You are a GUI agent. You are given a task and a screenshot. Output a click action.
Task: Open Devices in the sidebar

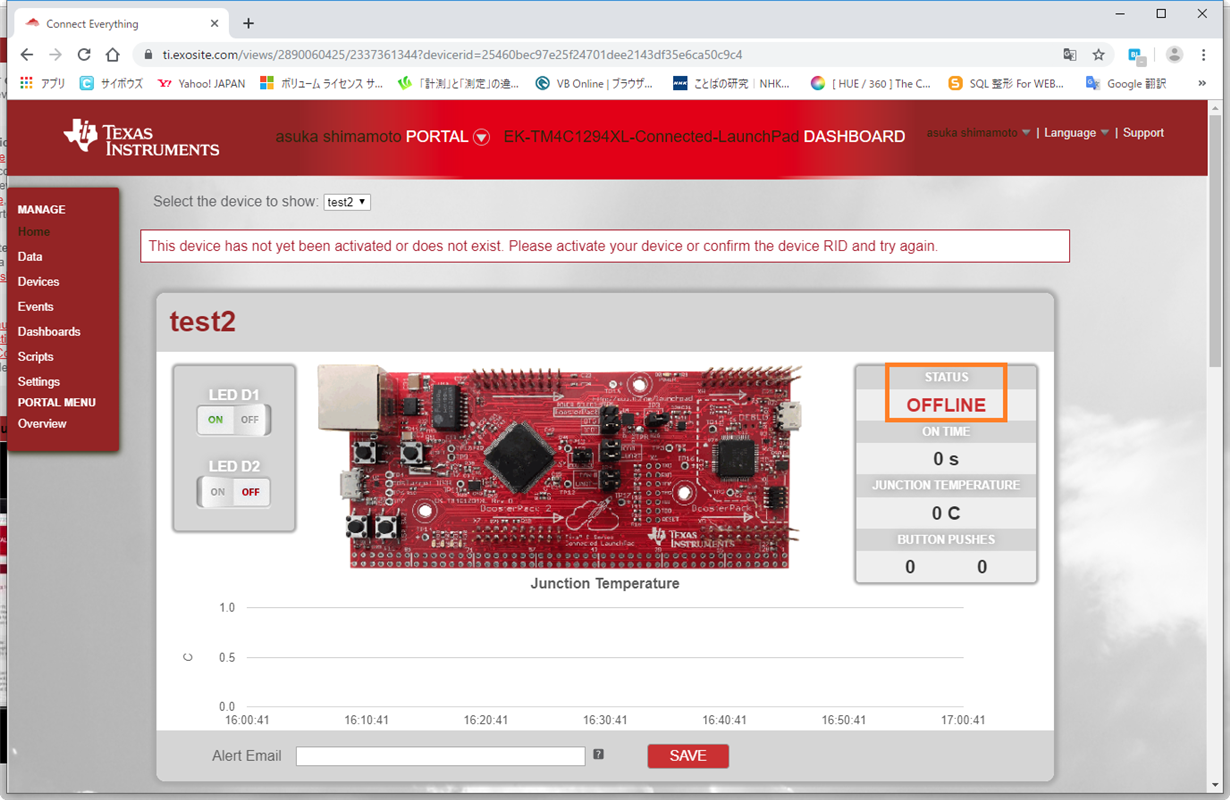[38, 282]
